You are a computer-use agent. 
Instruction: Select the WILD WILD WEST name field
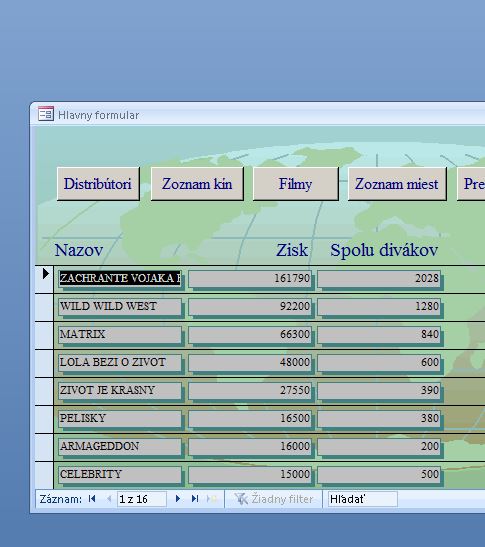(120, 307)
